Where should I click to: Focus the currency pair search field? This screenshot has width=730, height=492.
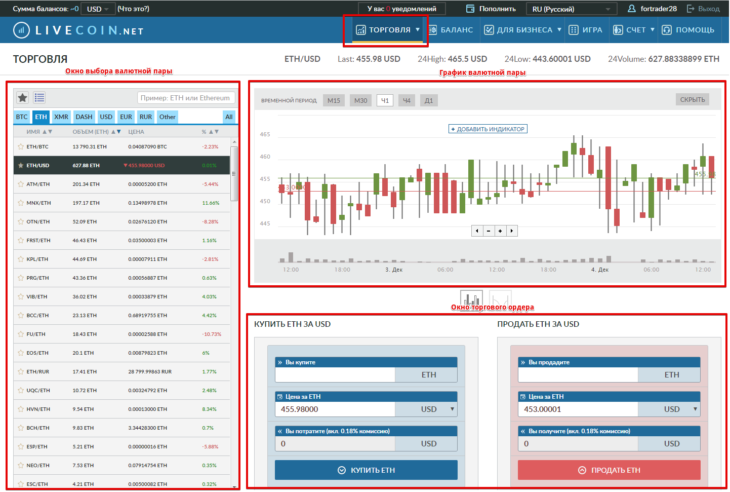[x=186, y=98]
